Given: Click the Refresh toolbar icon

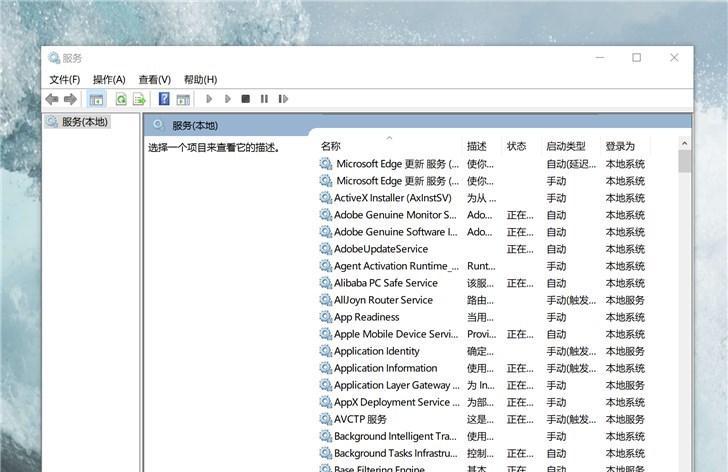Looking at the screenshot, I should [121, 99].
